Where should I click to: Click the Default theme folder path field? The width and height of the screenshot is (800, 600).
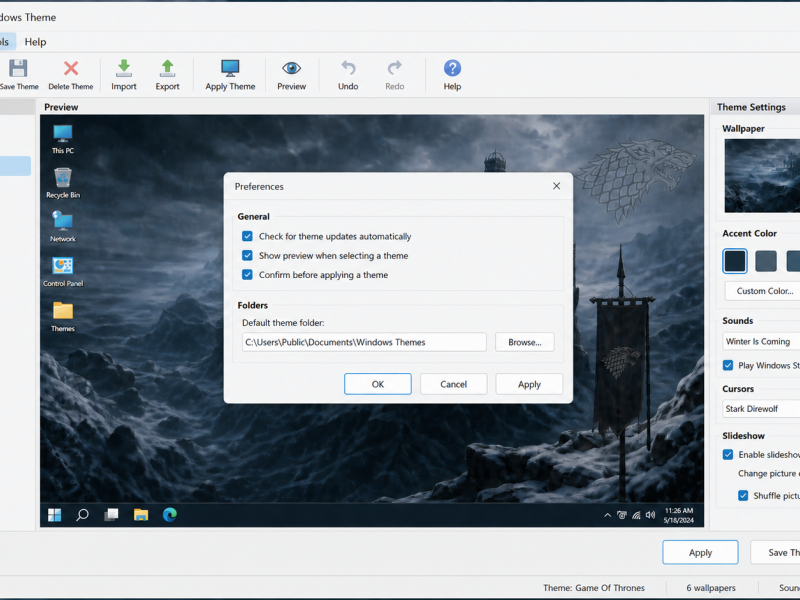(364, 342)
